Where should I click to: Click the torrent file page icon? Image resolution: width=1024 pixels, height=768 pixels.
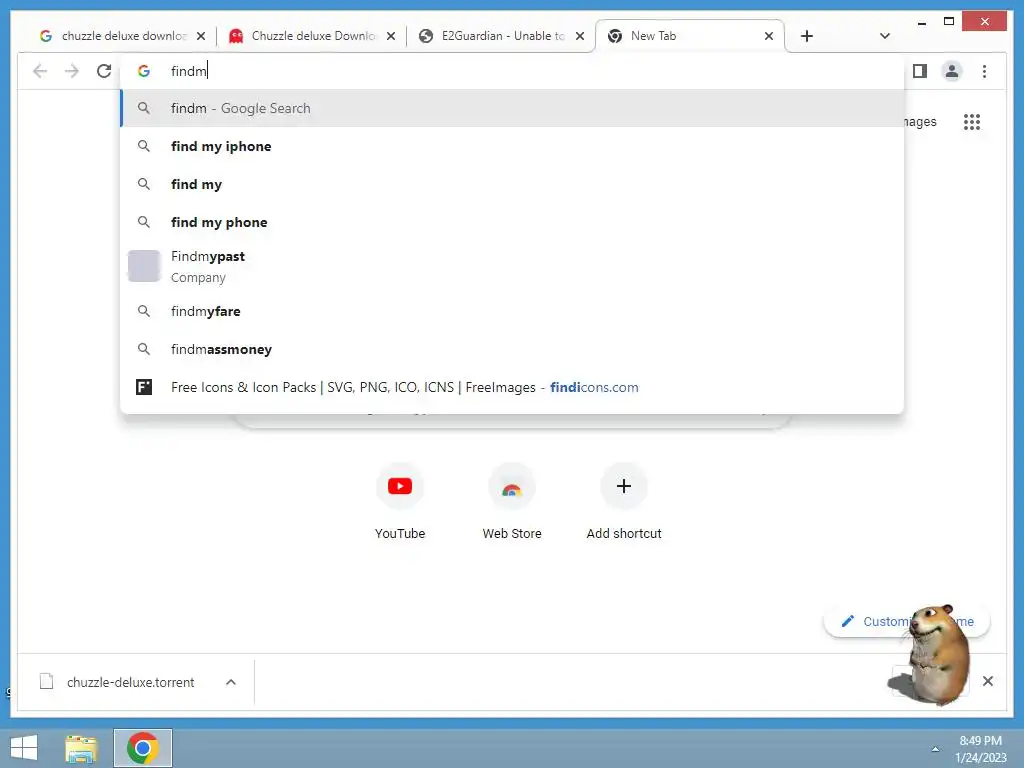[46, 682]
